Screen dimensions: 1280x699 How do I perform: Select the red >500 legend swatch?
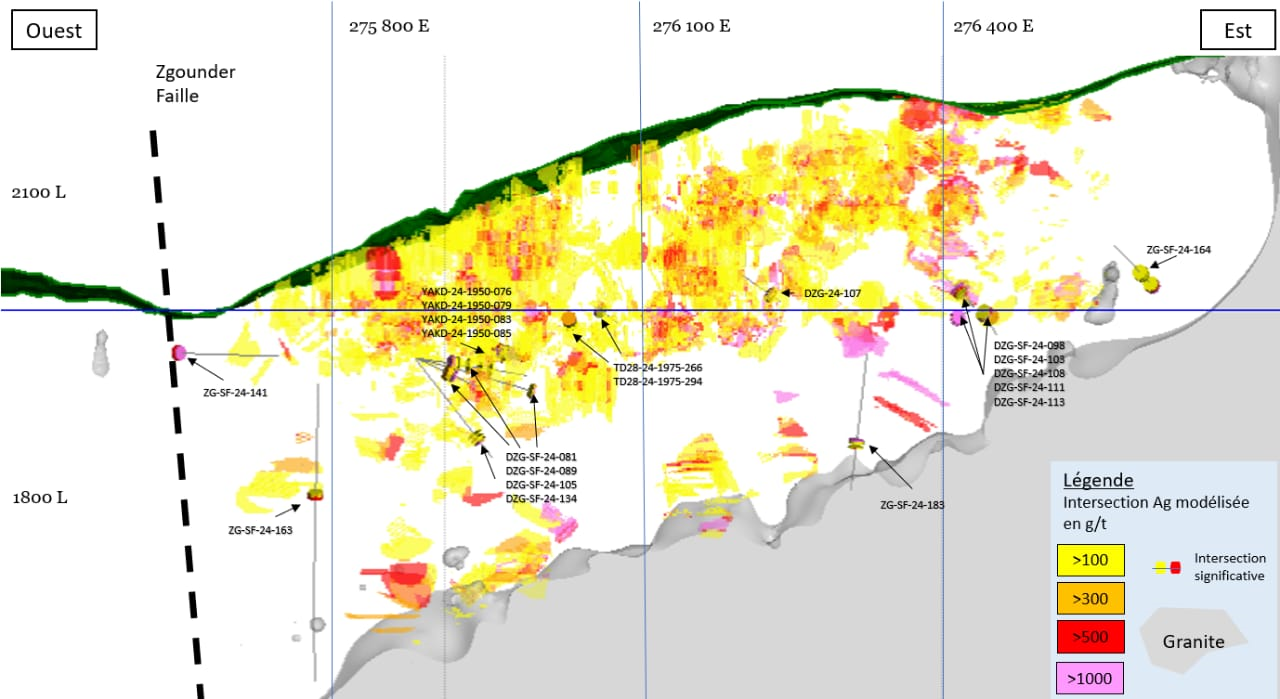pyautogui.click(x=1091, y=636)
